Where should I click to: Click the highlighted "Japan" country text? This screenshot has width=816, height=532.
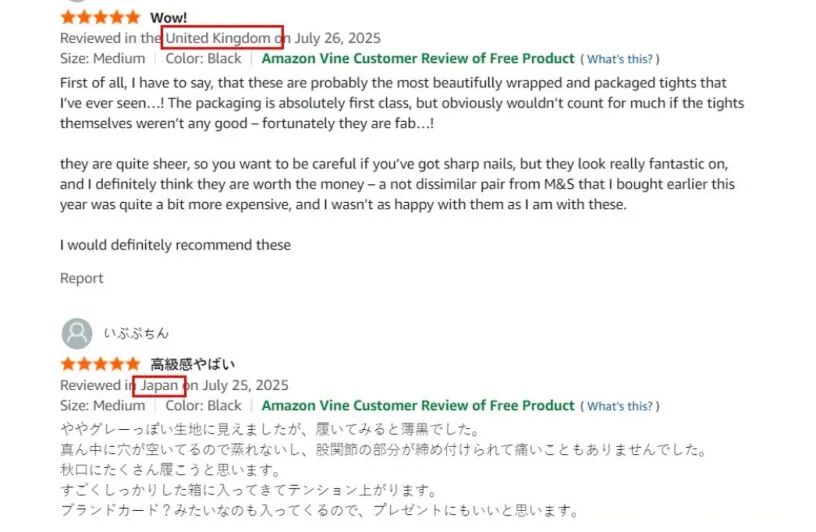coord(159,385)
